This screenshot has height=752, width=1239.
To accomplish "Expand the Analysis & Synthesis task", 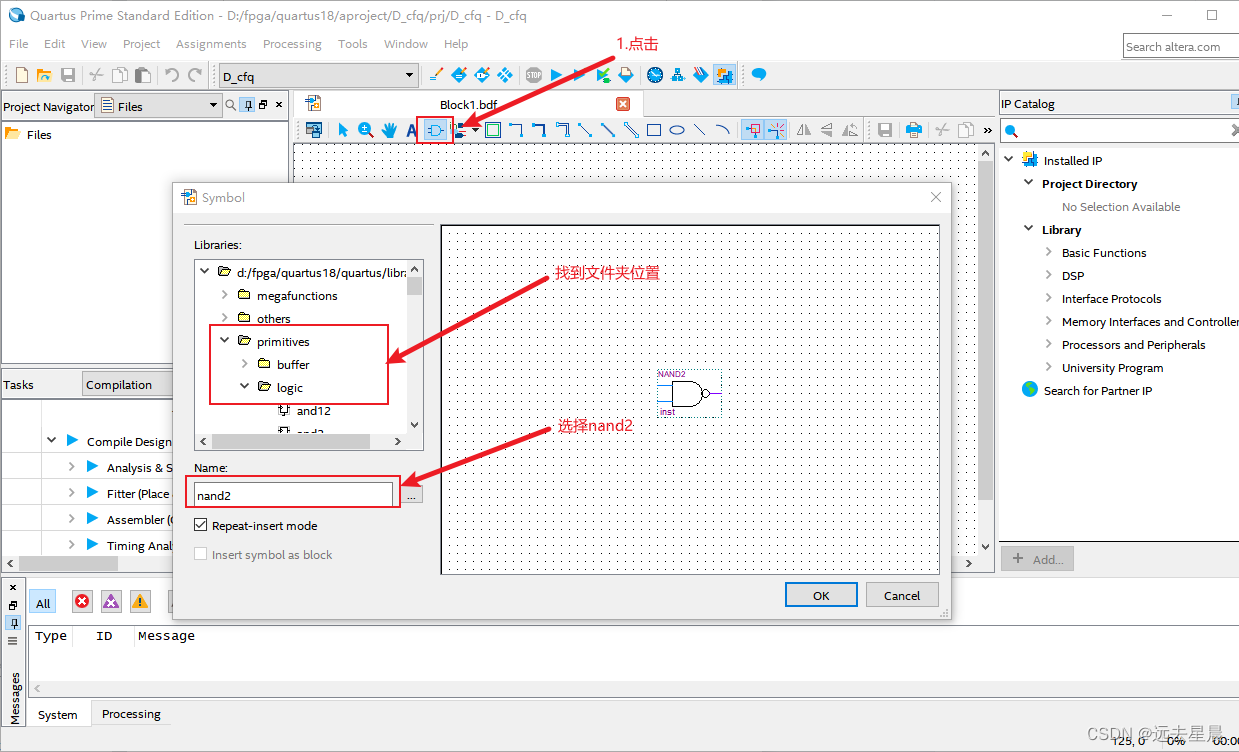I will [71, 467].
